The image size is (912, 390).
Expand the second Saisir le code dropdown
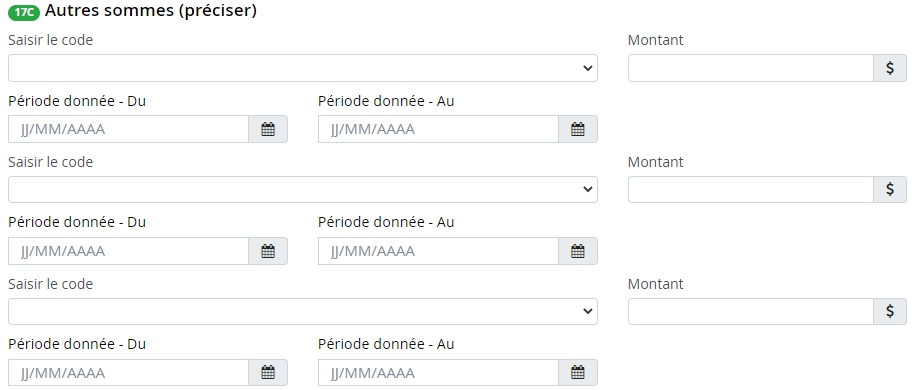point(302,189)
